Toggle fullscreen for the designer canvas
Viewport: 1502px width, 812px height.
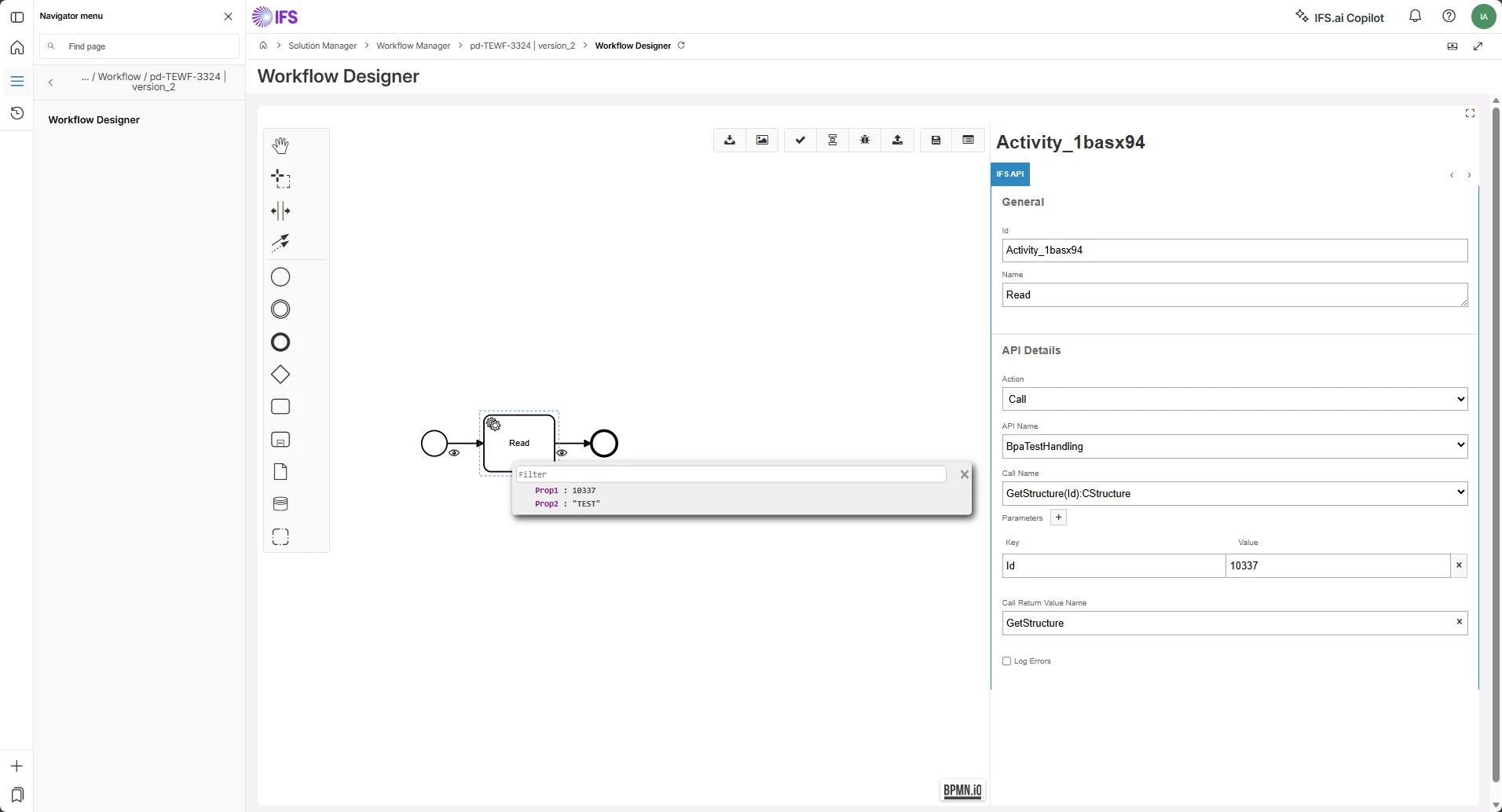pos(1471,114)
